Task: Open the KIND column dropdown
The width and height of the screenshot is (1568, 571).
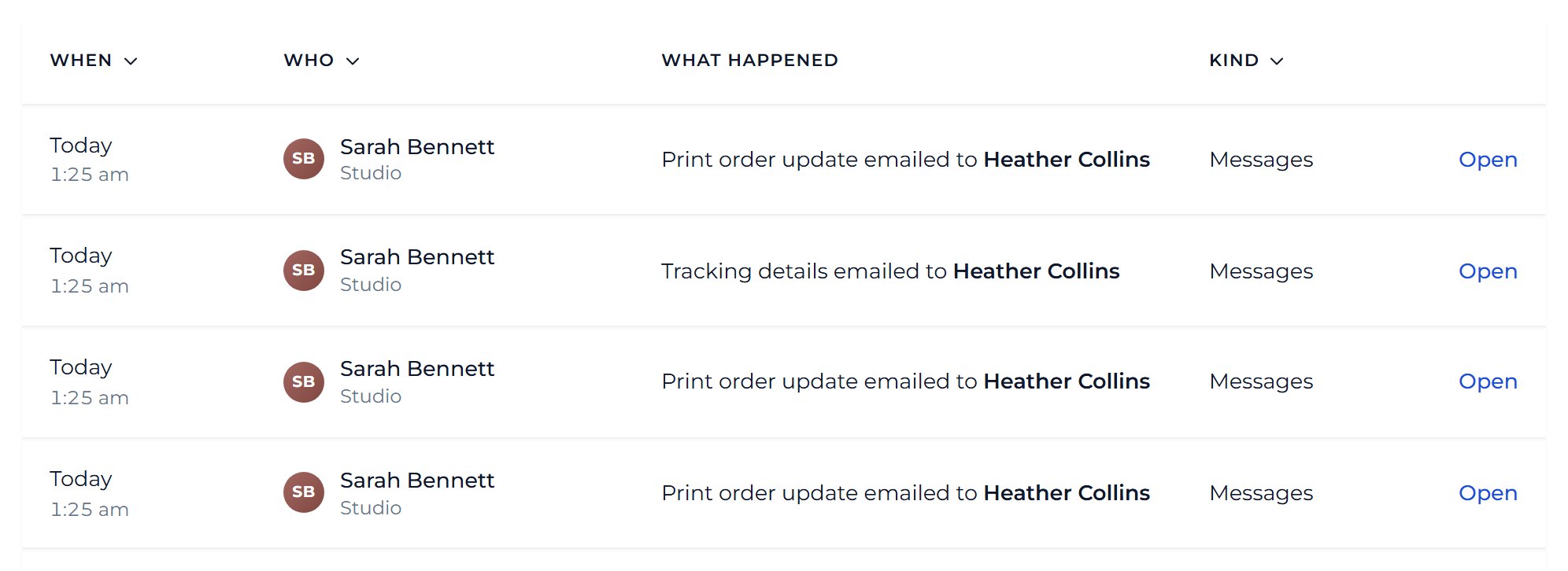Action: point(1277,61)
